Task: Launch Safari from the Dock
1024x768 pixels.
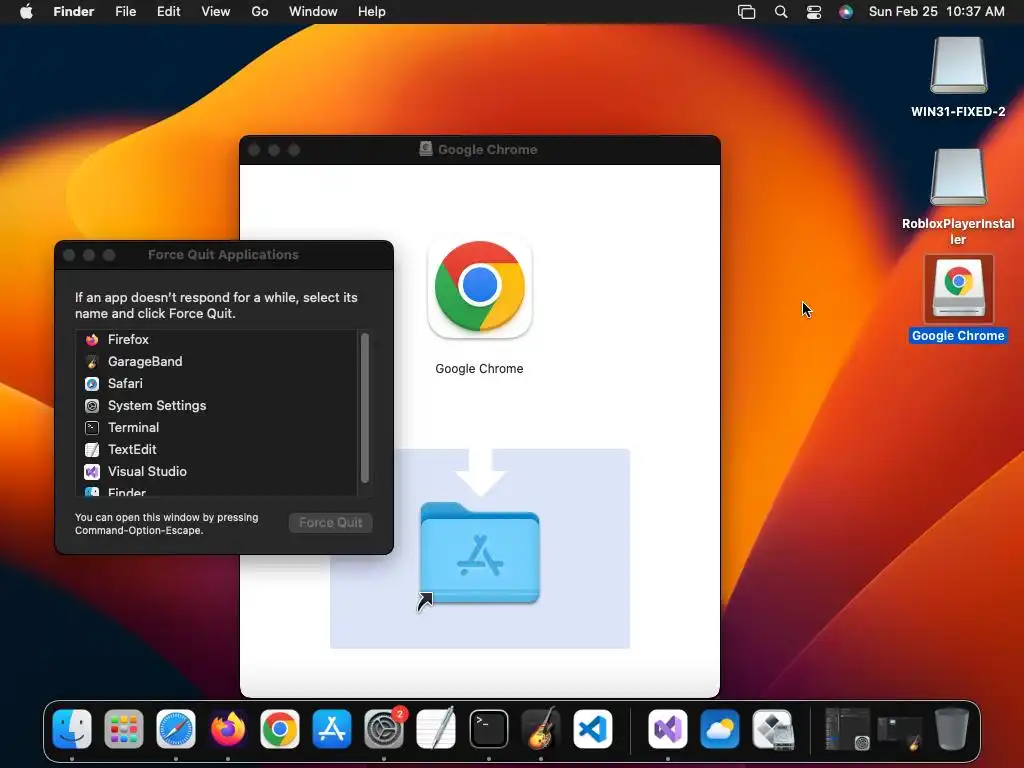Action: tap(176, 728)
